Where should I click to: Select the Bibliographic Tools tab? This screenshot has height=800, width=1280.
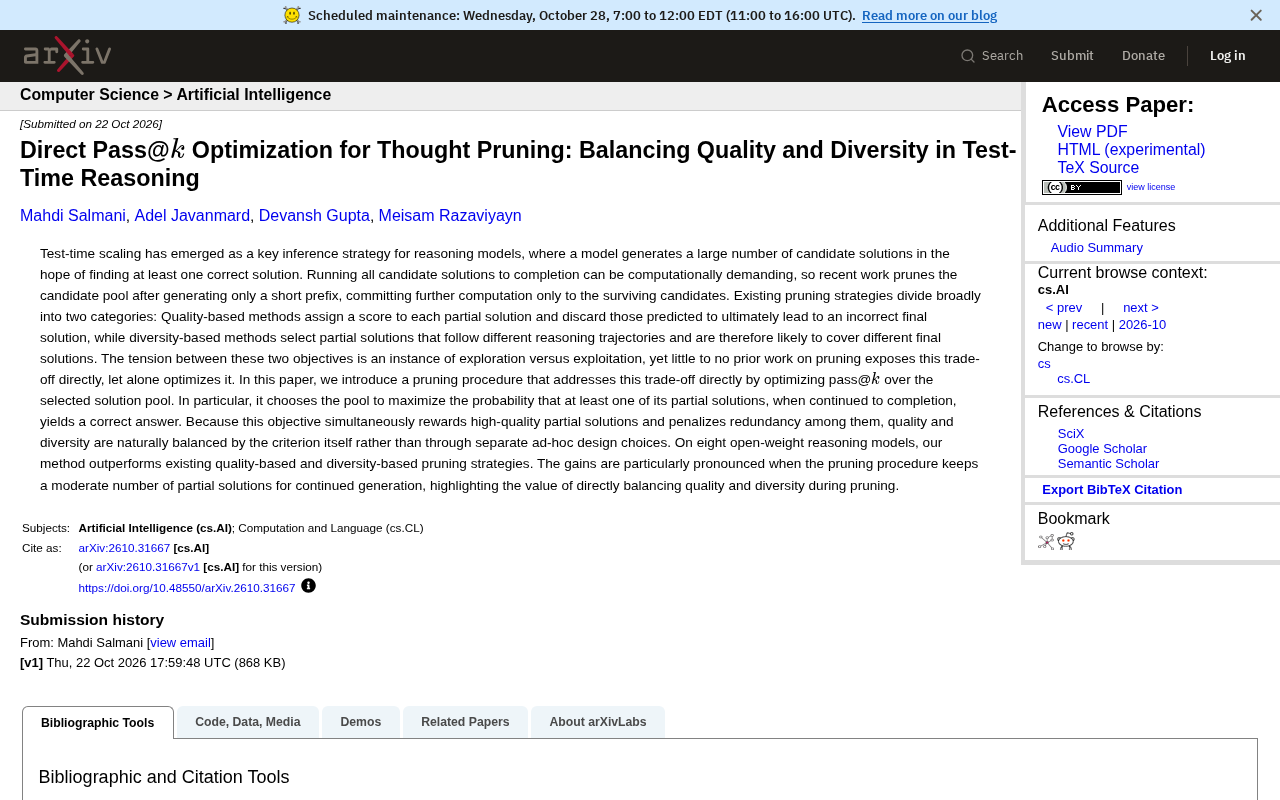tap(98, 723)
